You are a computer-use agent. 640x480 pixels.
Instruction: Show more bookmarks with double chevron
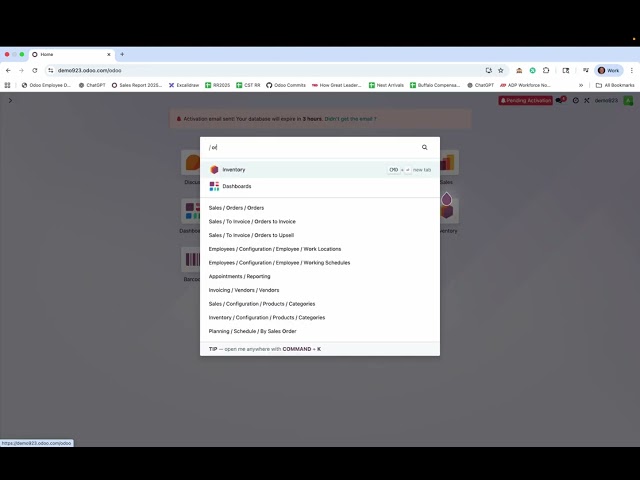pyautogui.click(x=581, y=85)
